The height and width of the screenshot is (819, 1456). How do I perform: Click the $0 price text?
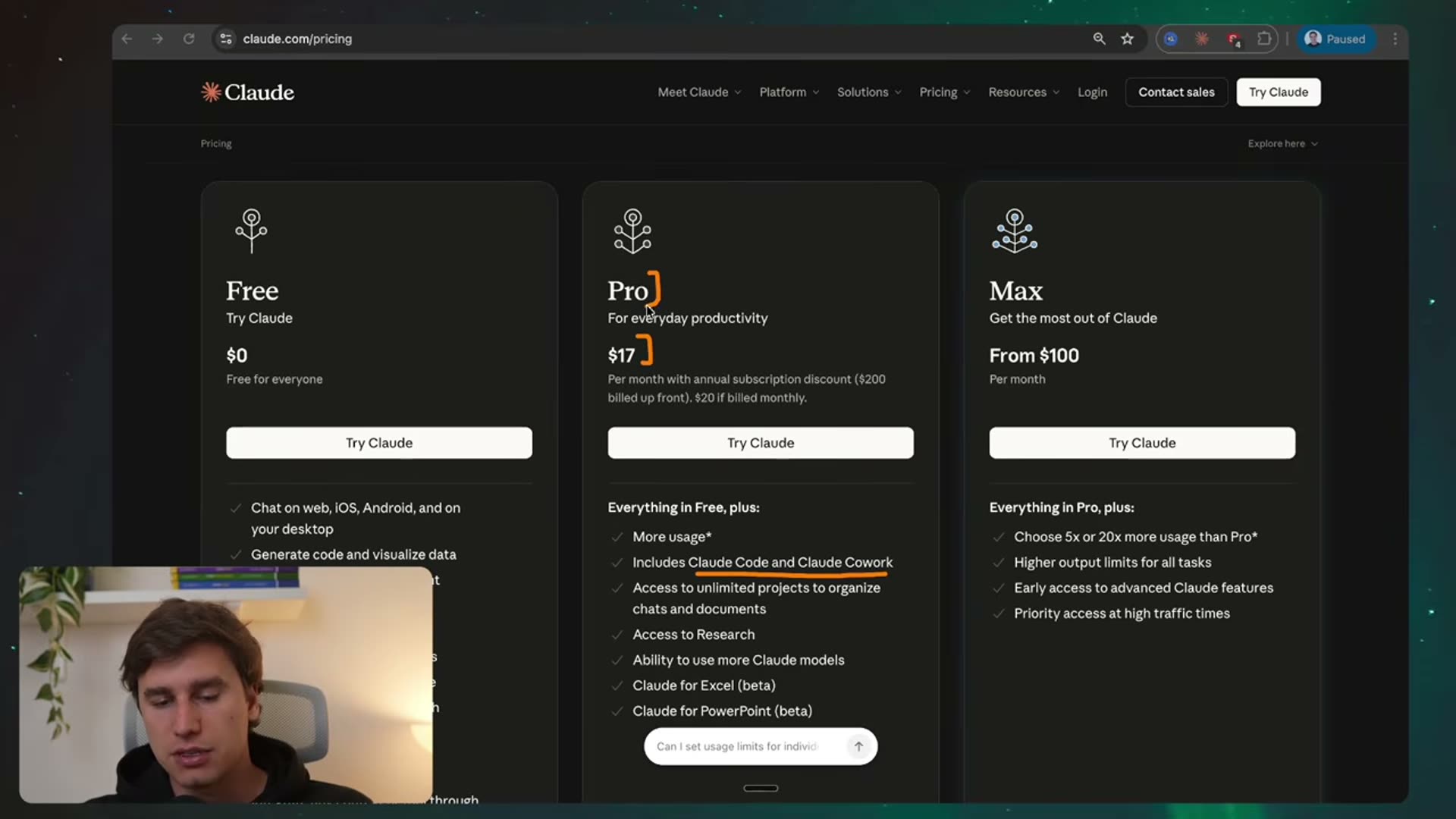[237, 355]
